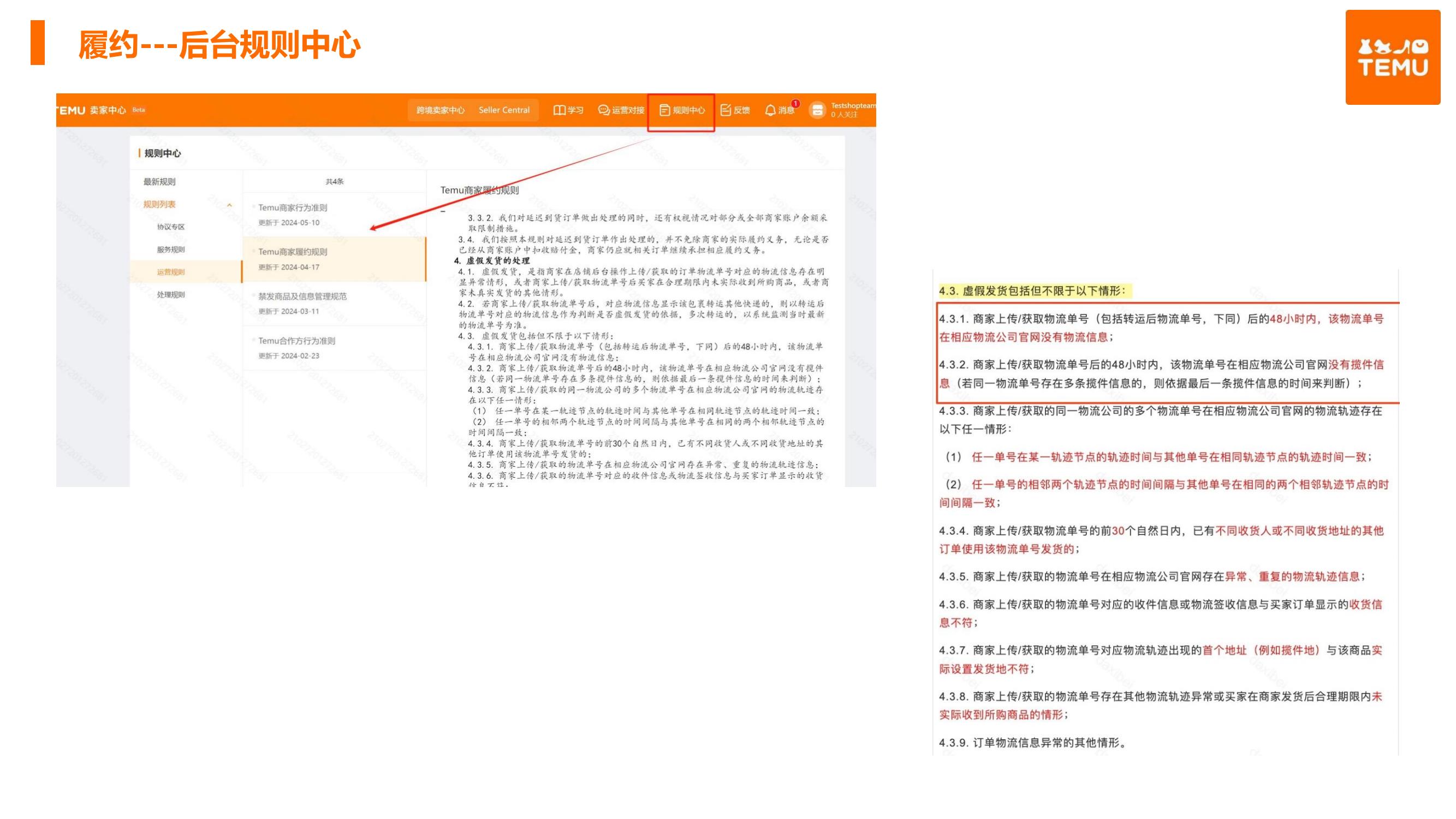This screenshot has width=1456, height=819.
Task: Open Temu合作方行为准则 rule entry
Action: tap(297, 341)
